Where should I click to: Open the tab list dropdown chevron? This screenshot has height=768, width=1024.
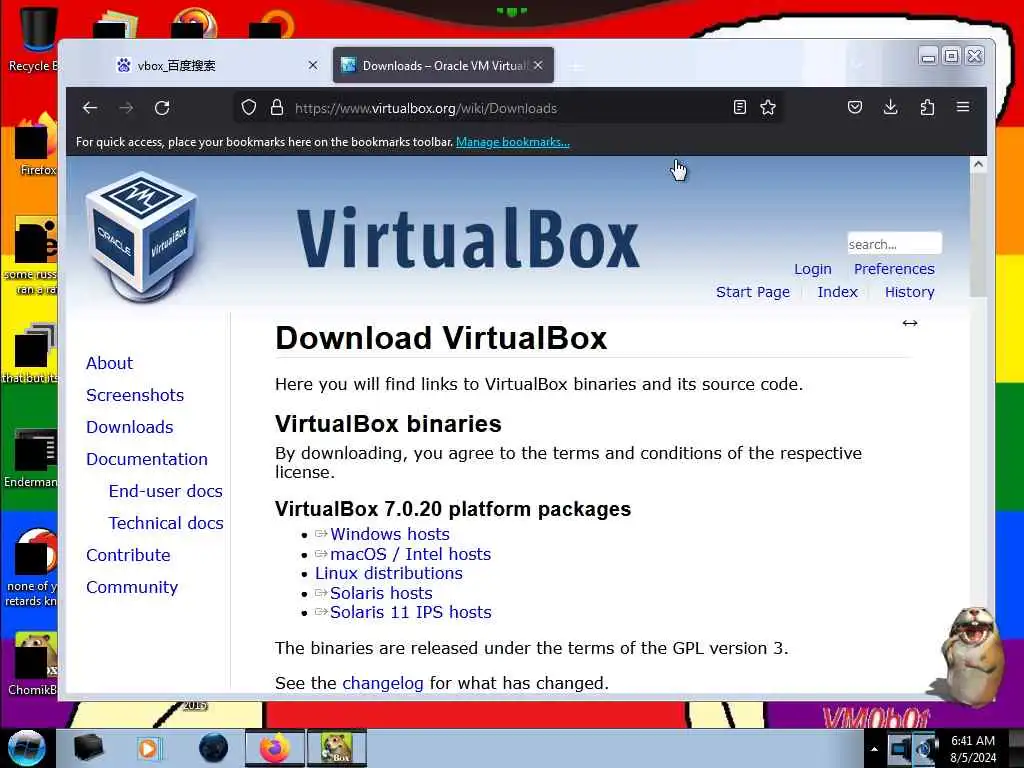pyautogui.click(x=857, y=65)
